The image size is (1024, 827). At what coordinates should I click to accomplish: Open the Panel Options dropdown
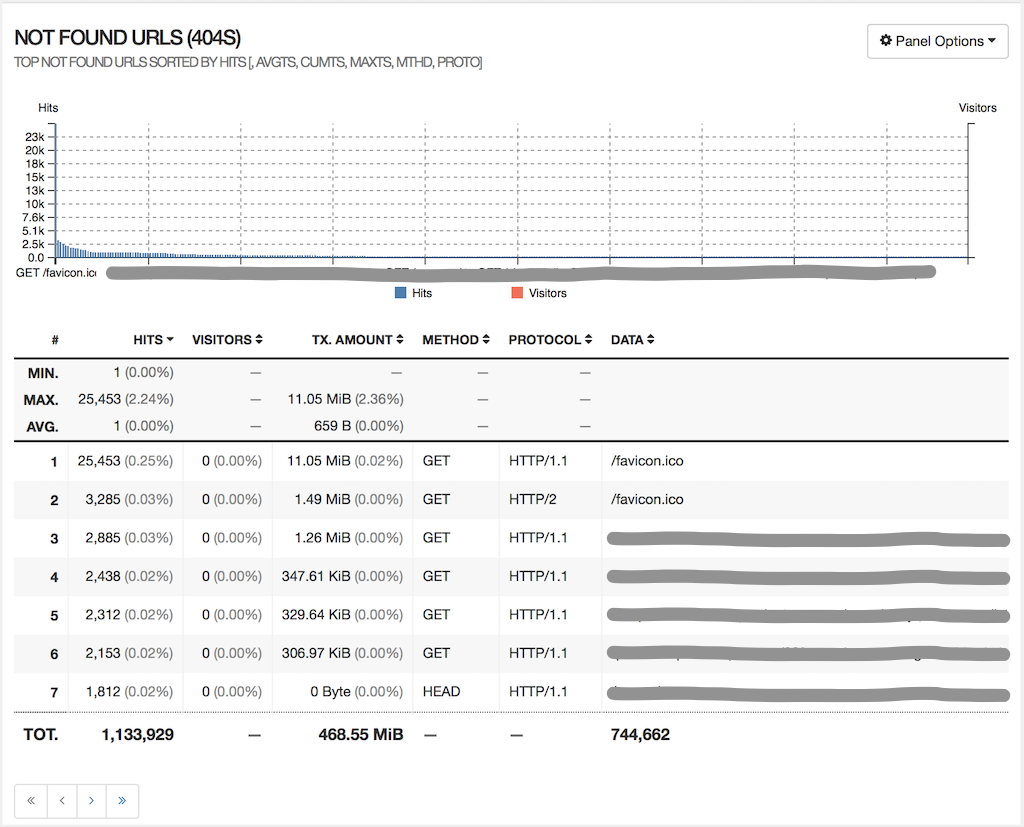[937, 41]
